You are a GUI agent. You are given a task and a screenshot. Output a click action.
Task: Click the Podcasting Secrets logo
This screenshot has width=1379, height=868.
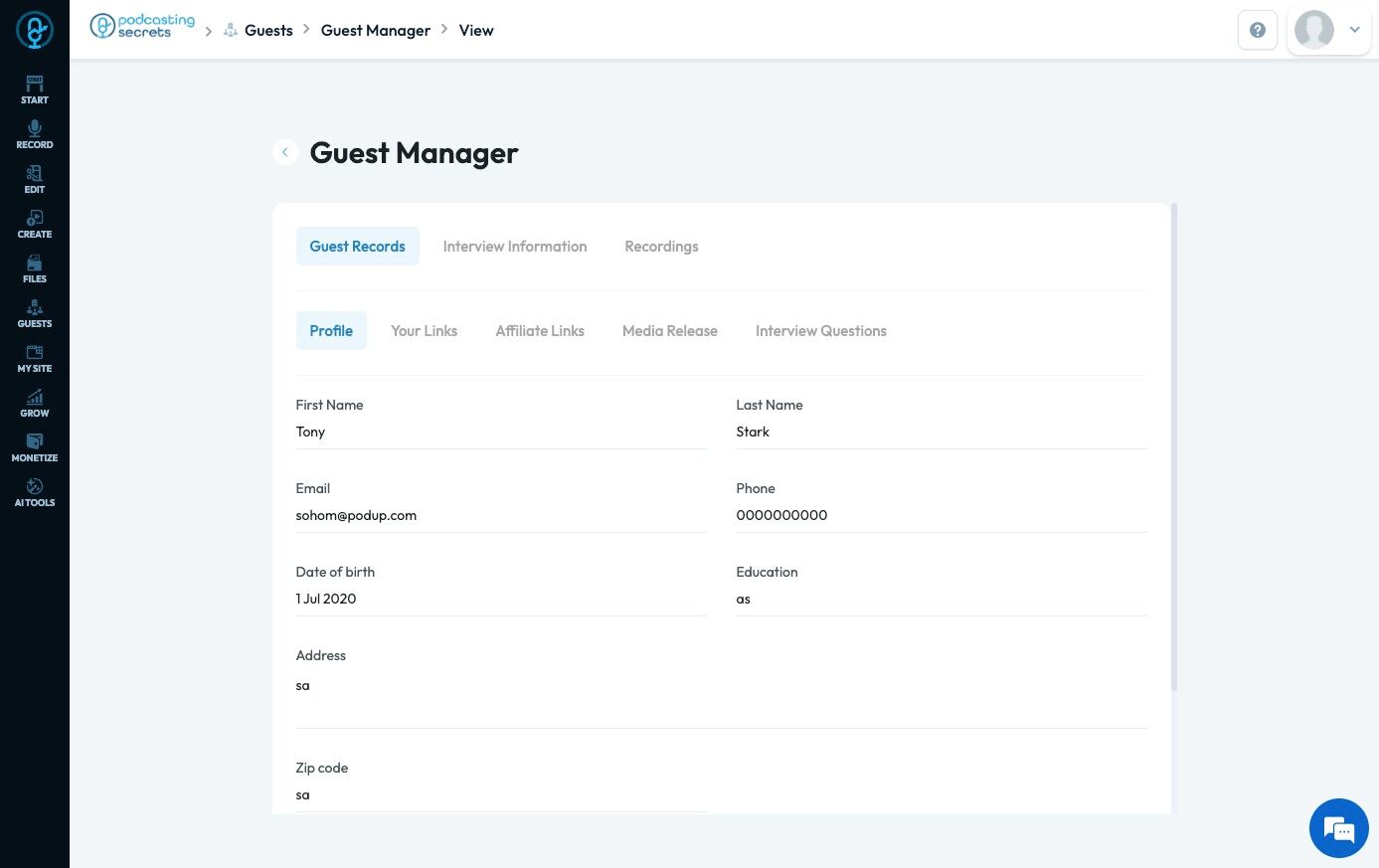(142, 26)
